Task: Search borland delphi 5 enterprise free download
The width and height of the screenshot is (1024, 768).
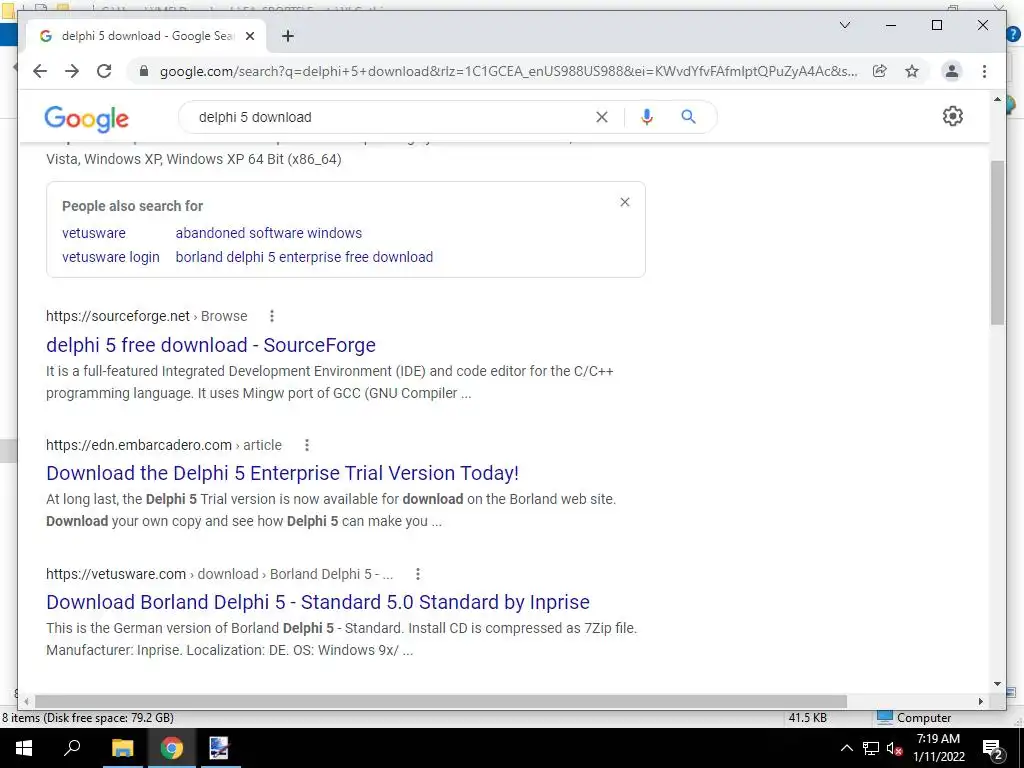Action: [304, 257]
